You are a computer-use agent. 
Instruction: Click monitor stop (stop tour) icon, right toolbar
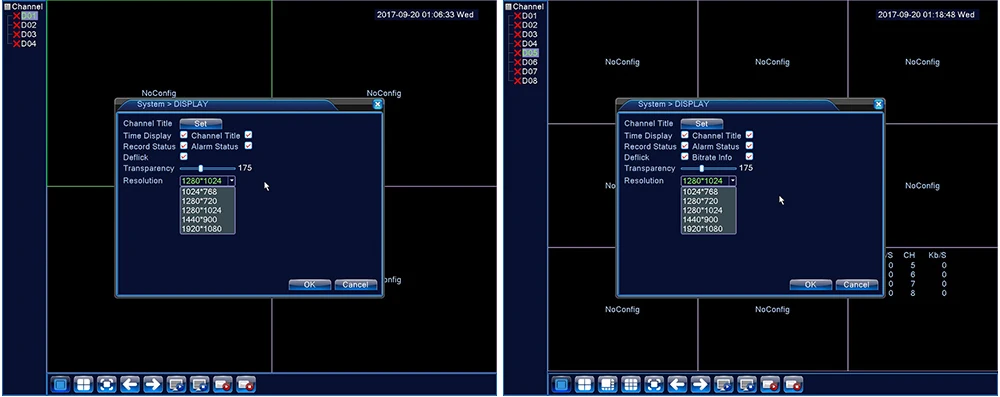pos(747,384)
